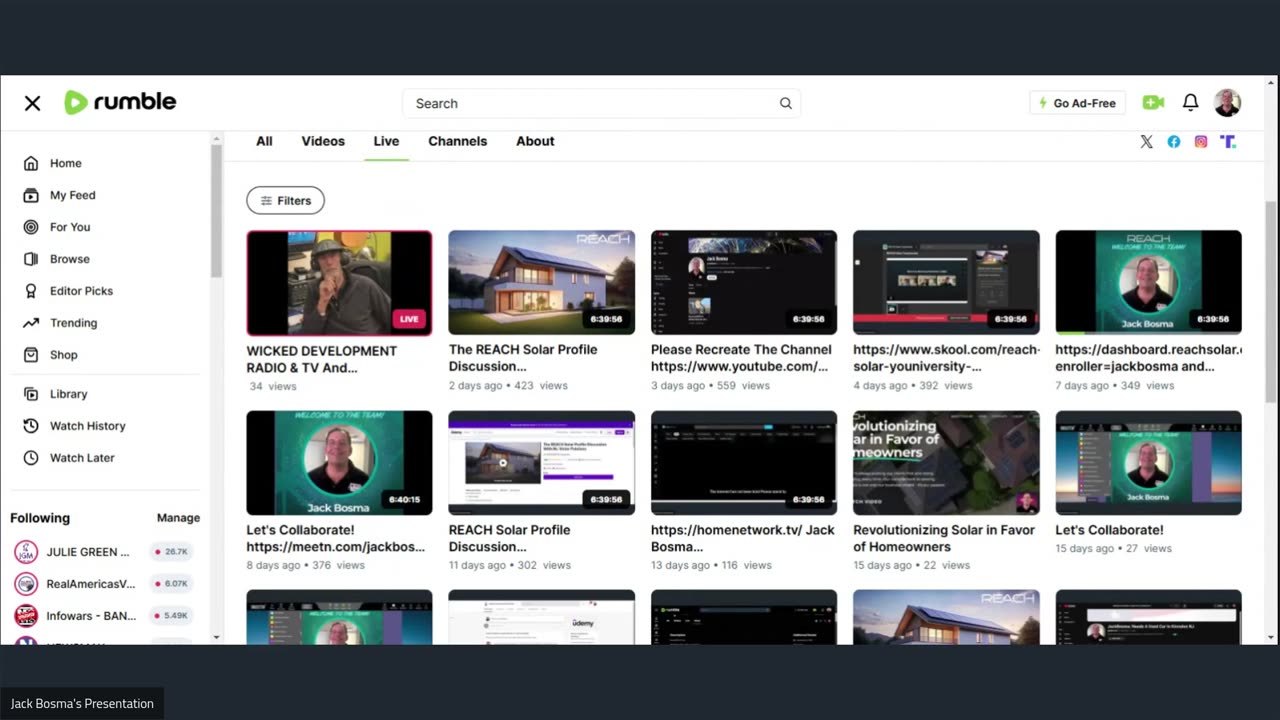
Task: Open the Filters button
Action: pyautogui.click(x=285, y=200)
